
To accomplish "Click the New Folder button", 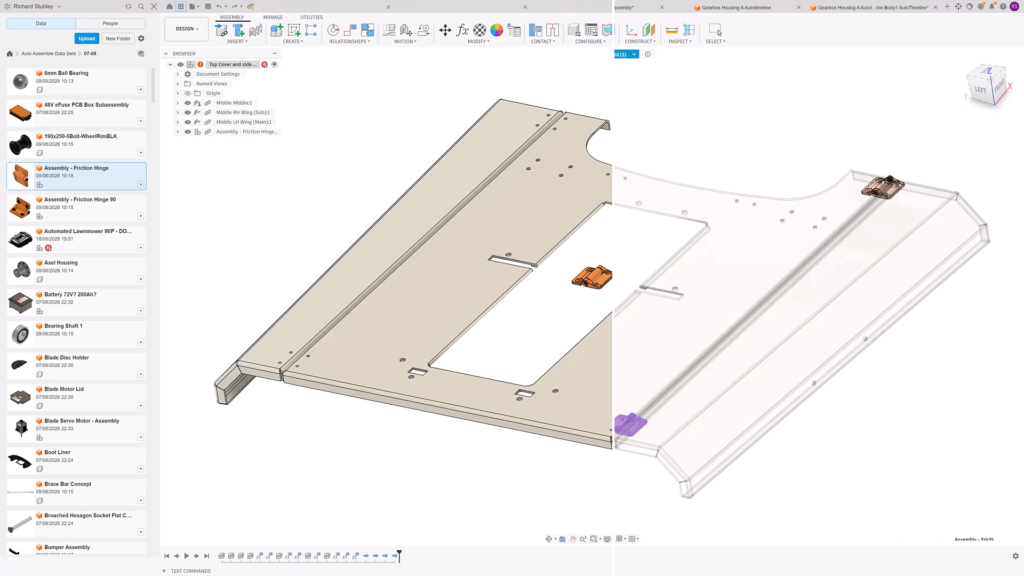I will point(118,39).
